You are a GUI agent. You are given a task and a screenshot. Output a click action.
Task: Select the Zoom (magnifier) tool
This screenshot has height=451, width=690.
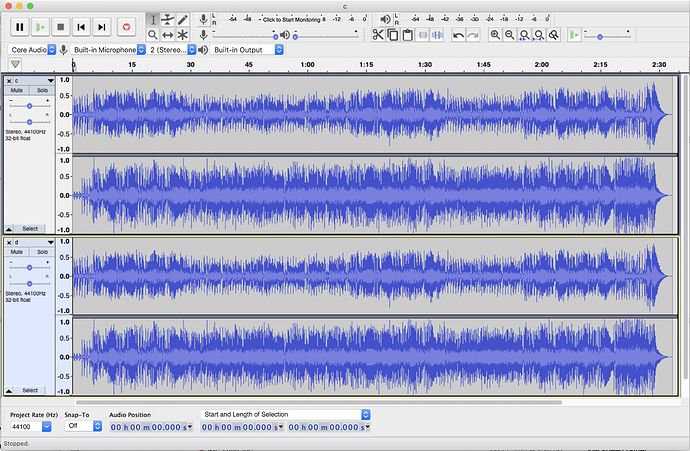(x=153, y=35)
